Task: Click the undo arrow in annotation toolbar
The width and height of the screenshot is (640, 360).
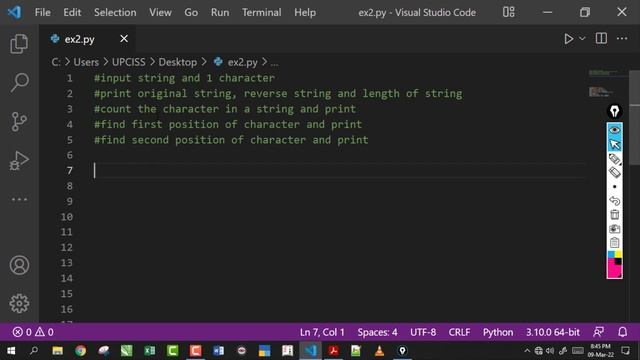Action: (x=614, y=201)
